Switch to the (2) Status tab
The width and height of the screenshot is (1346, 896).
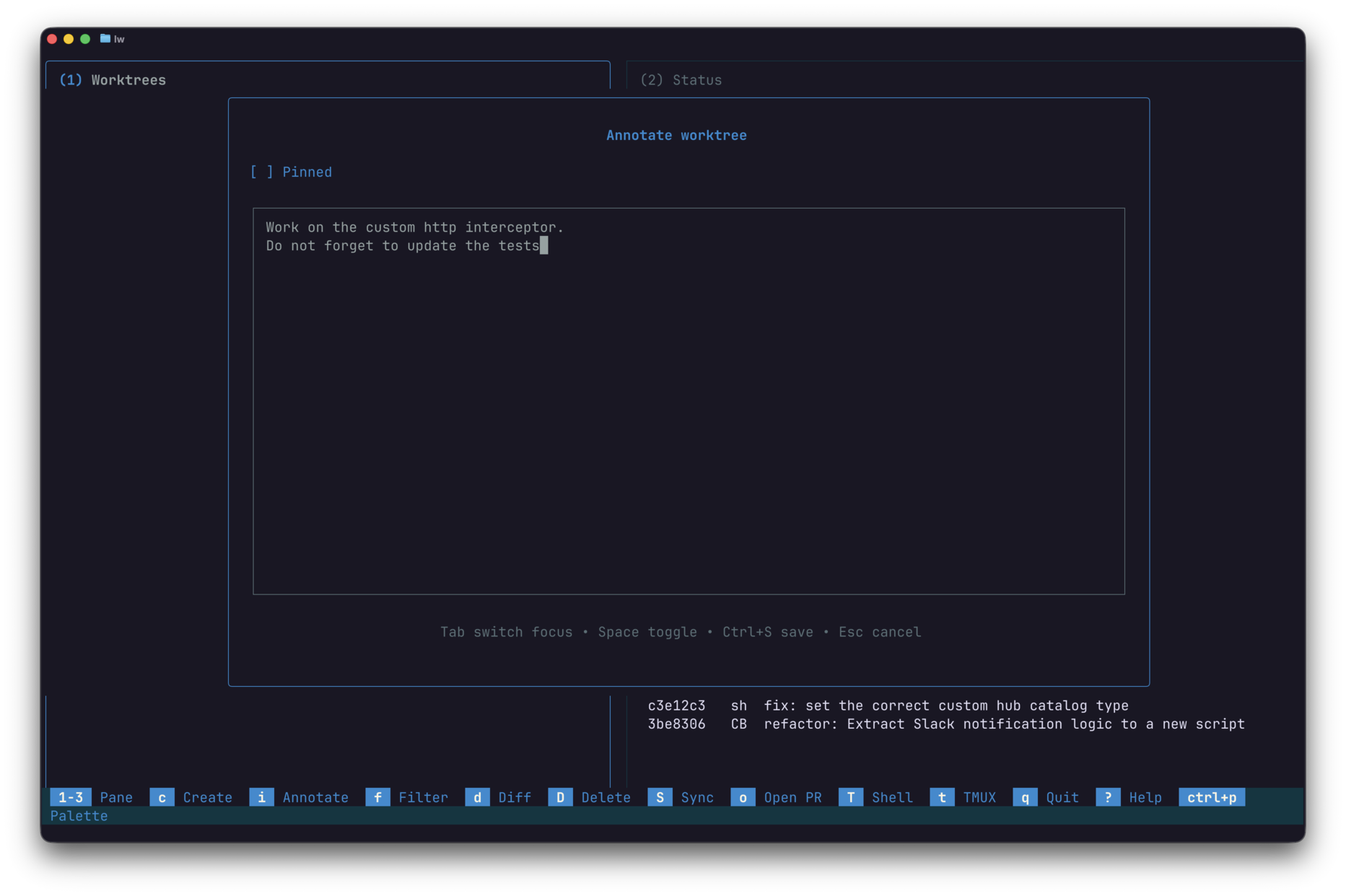tap(681, 80)
